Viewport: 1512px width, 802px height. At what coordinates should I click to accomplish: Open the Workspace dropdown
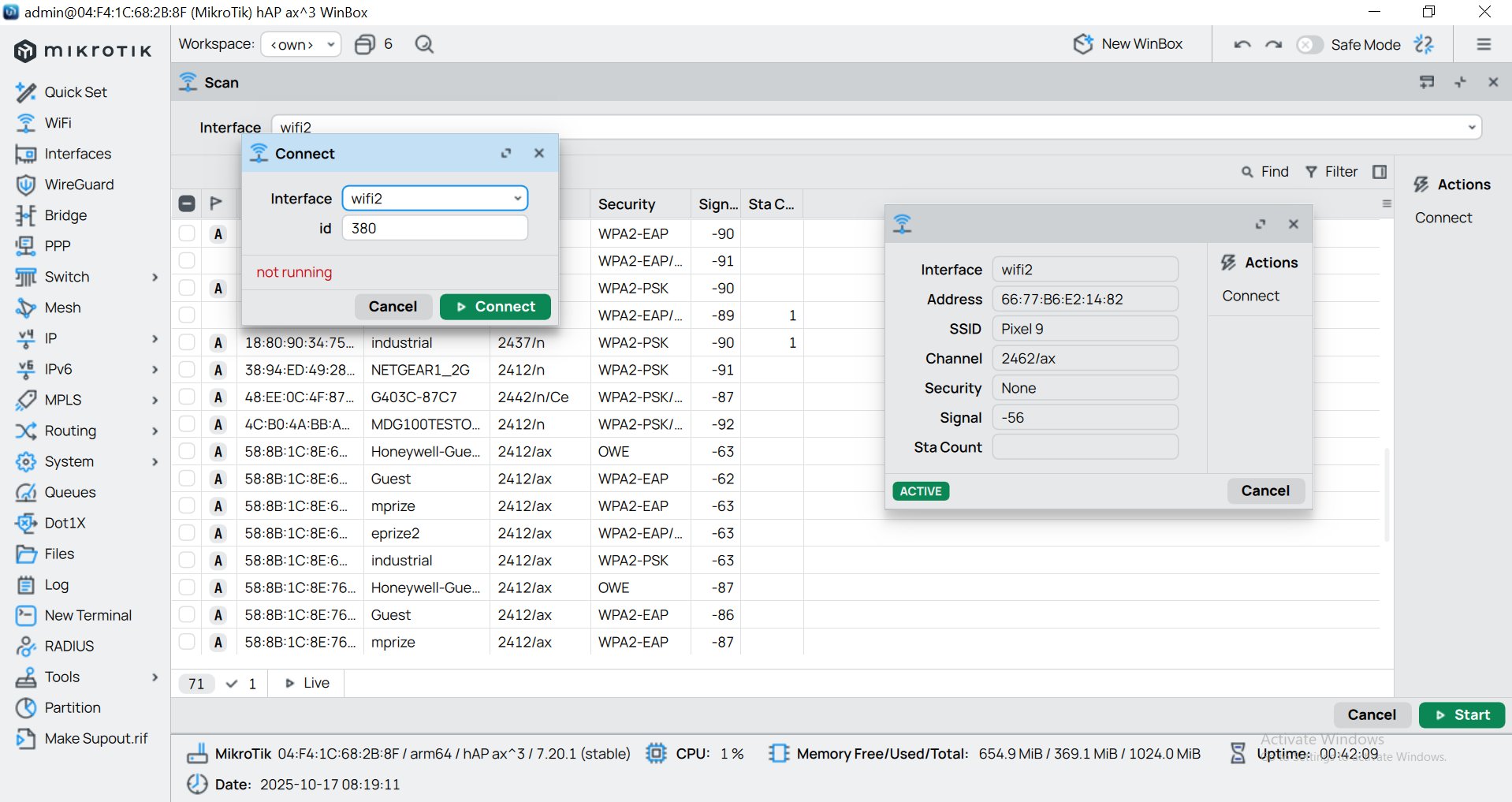[301, 45]
